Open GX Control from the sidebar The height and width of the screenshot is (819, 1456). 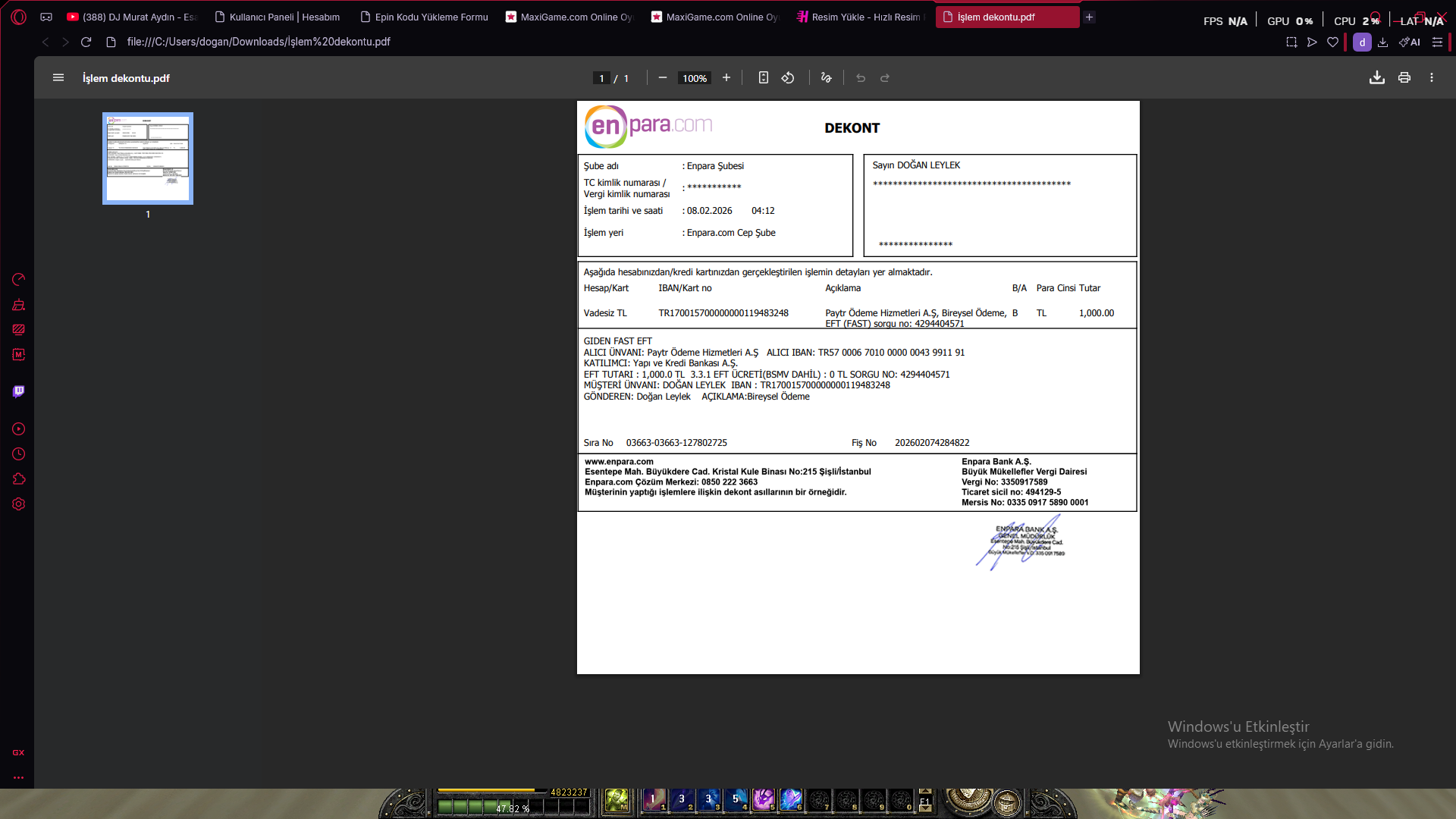19,280
